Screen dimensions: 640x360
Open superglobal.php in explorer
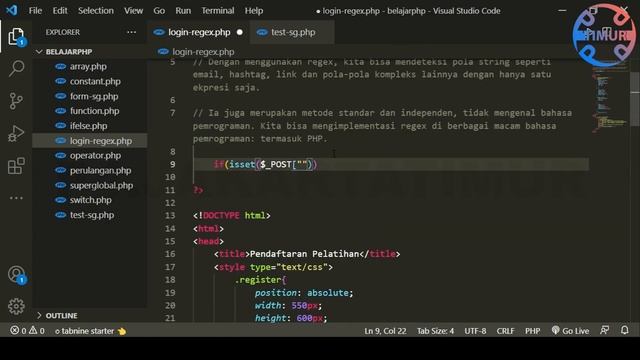(101, 185)
